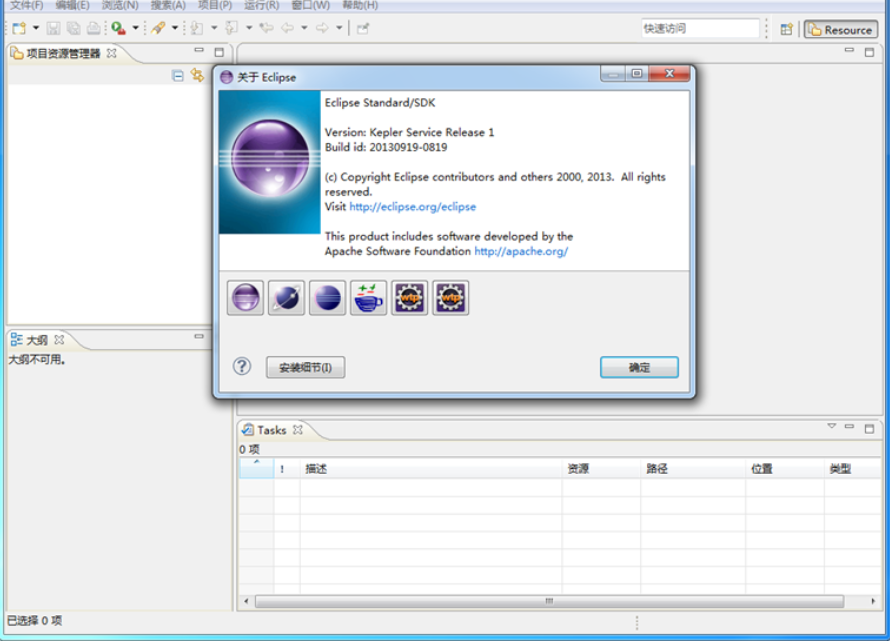Image resolution: width=890 pixels, height=641 pixels.
Task: Open the 项目(P) menu
Action: pos(215,6)
